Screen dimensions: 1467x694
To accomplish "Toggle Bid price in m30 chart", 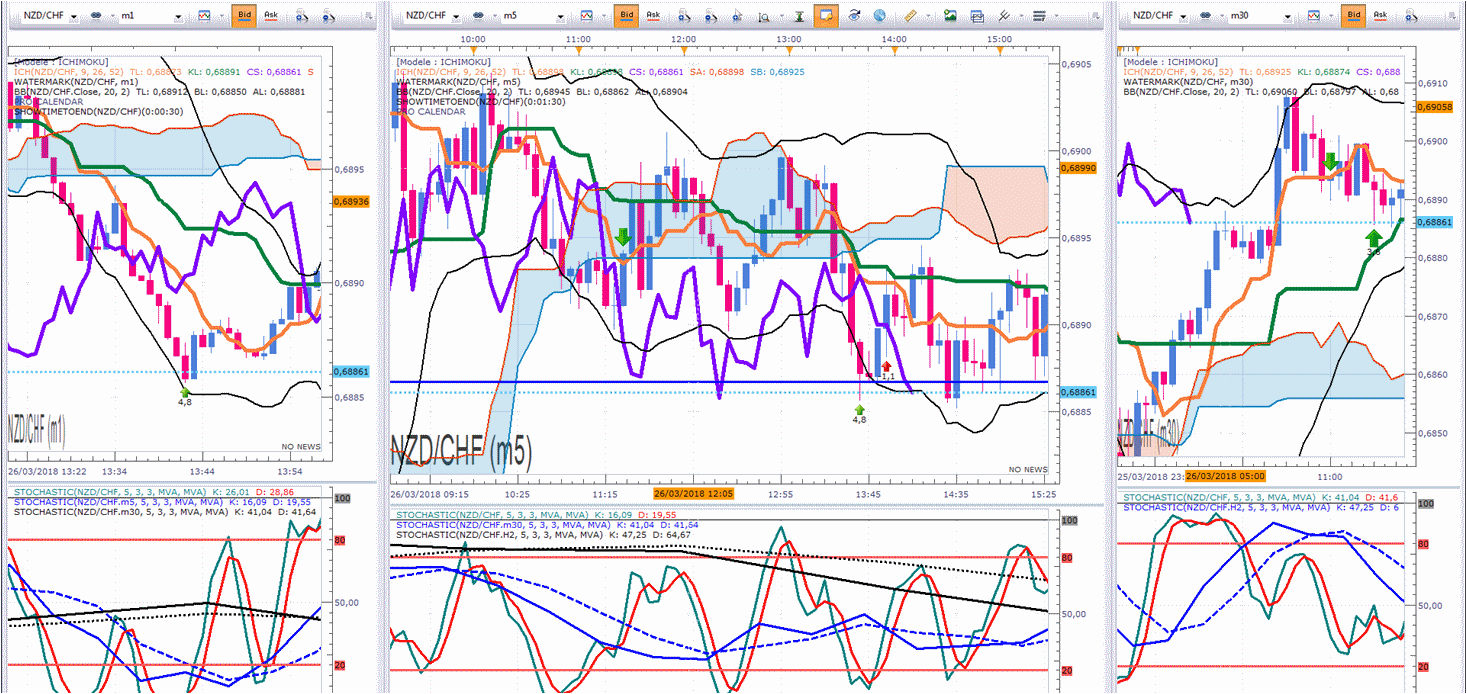I will [1353, 15].
